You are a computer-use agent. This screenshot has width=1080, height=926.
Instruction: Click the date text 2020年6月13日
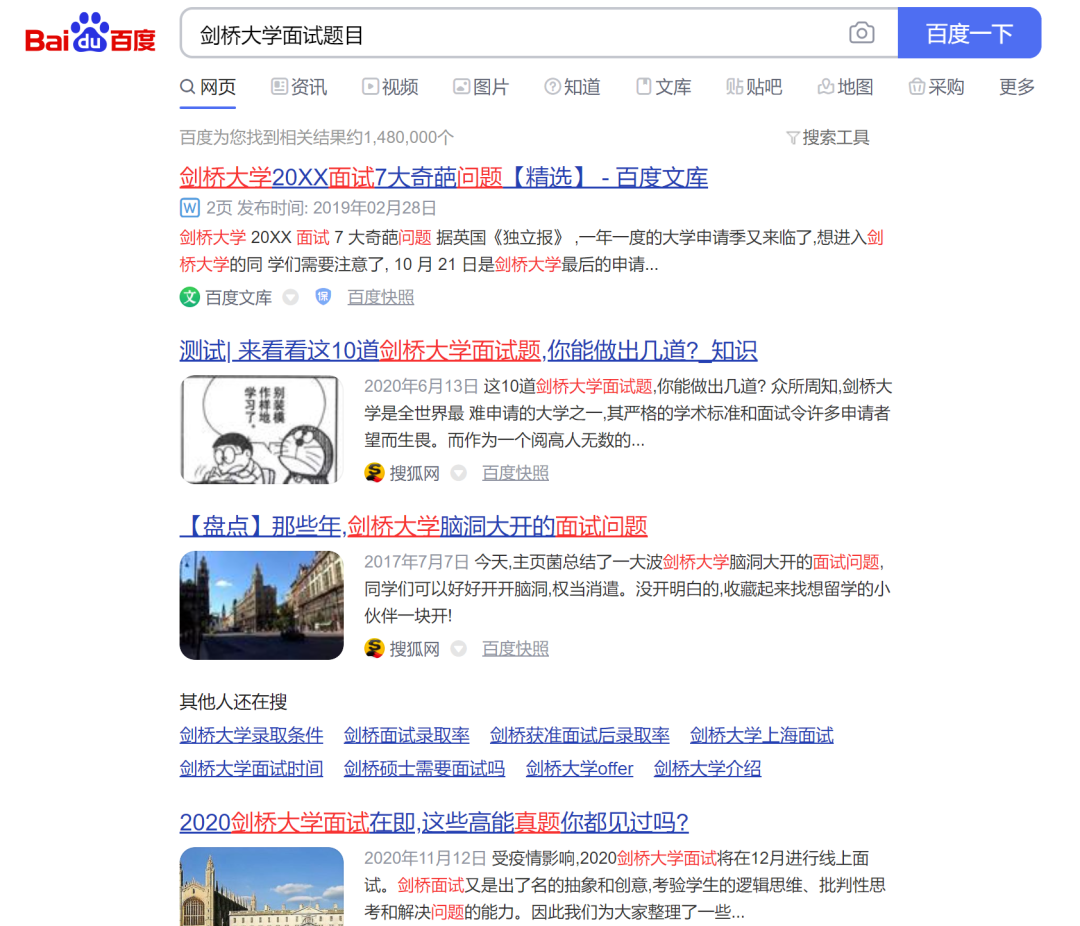421,386
